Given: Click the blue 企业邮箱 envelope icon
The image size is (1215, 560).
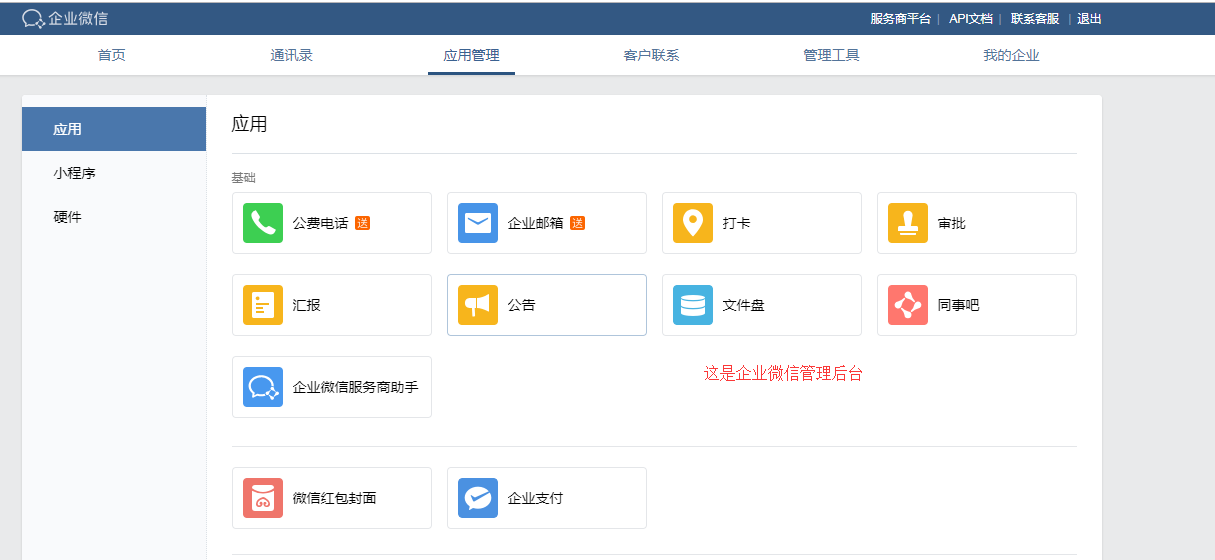Looking at the screenshot, I should pyautogui.click(x=478, y=223).
